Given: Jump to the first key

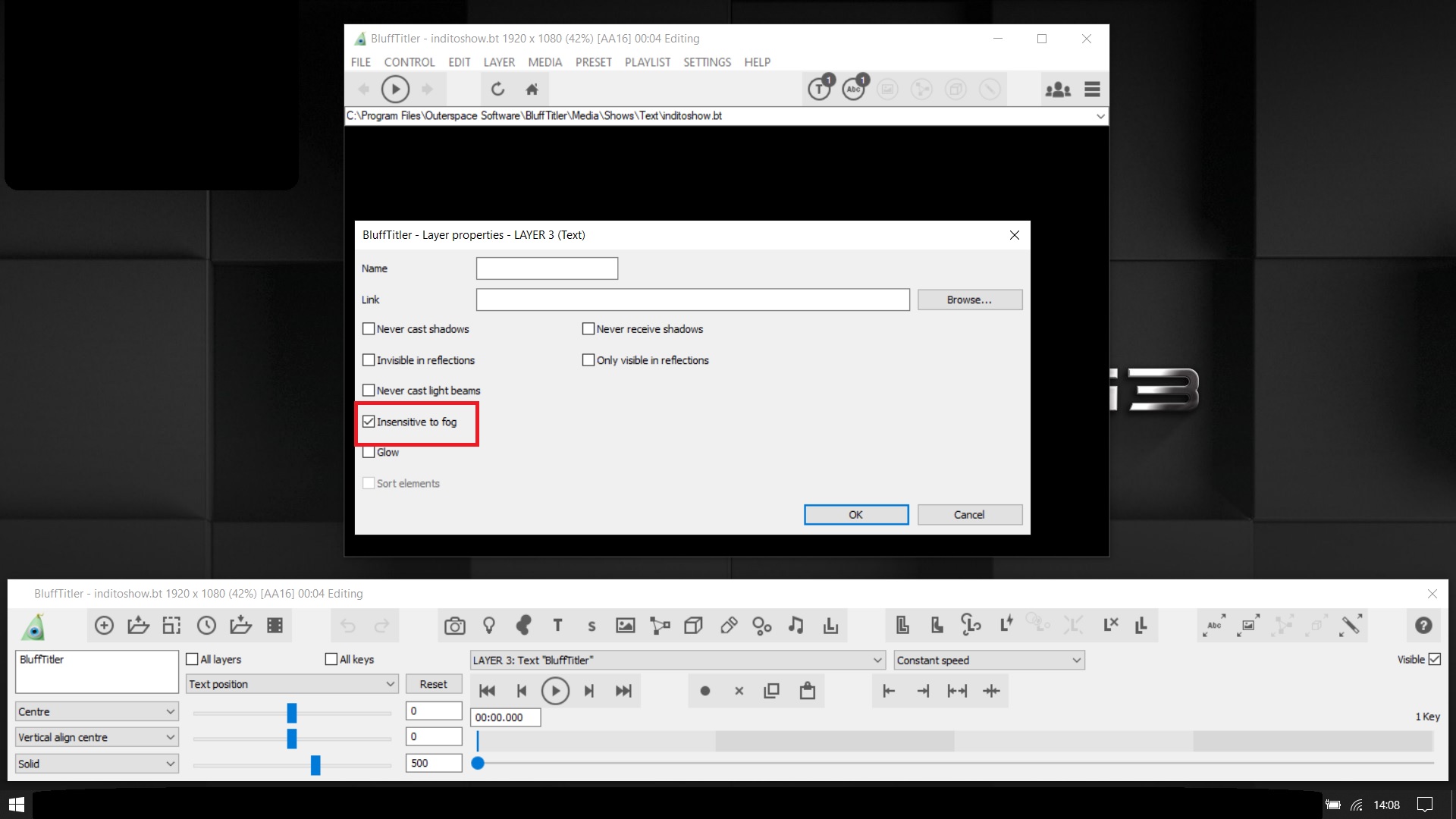Looking at the screenshot, I should point(487,691).
